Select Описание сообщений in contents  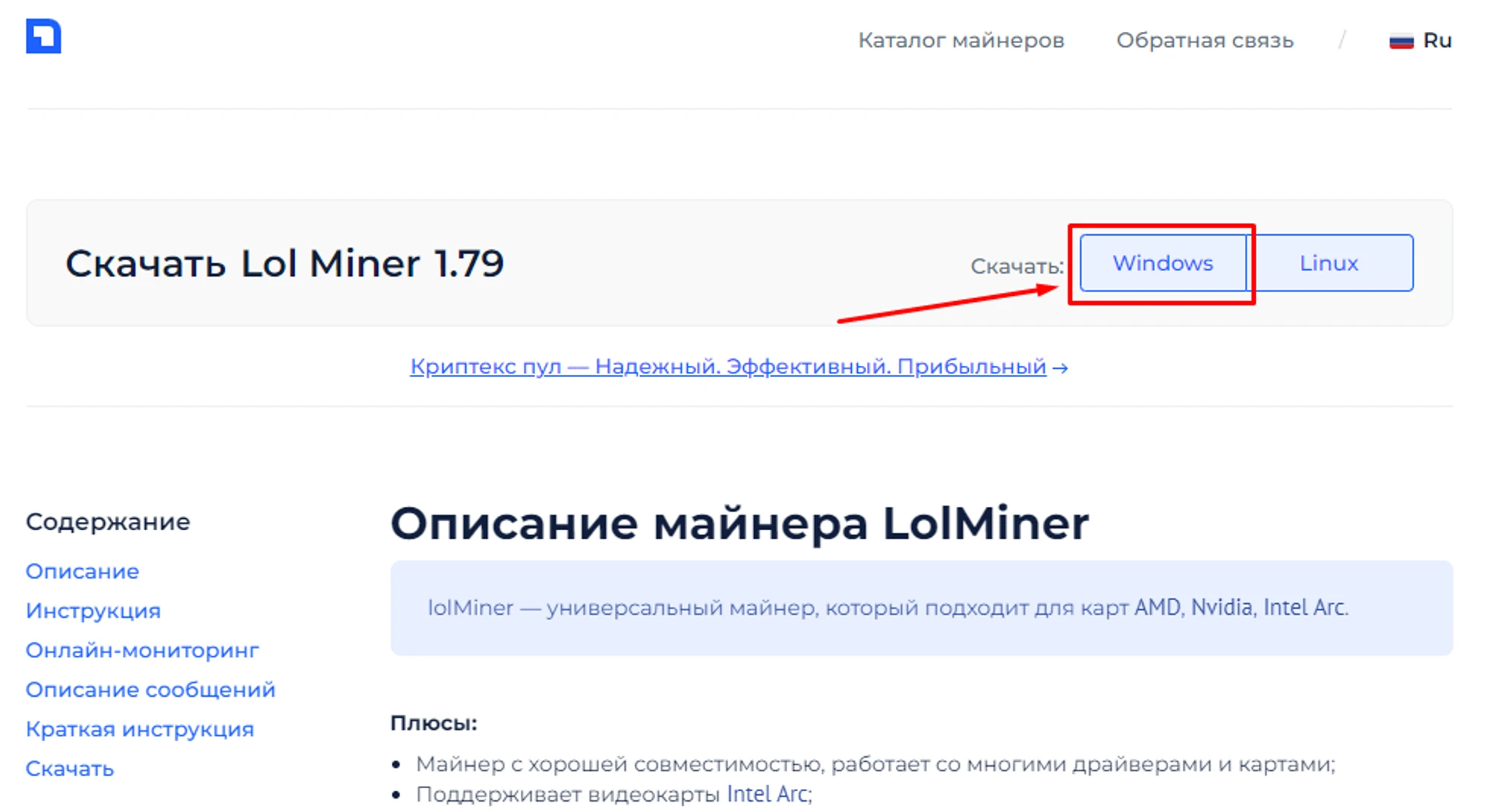(x=150, y=689)
